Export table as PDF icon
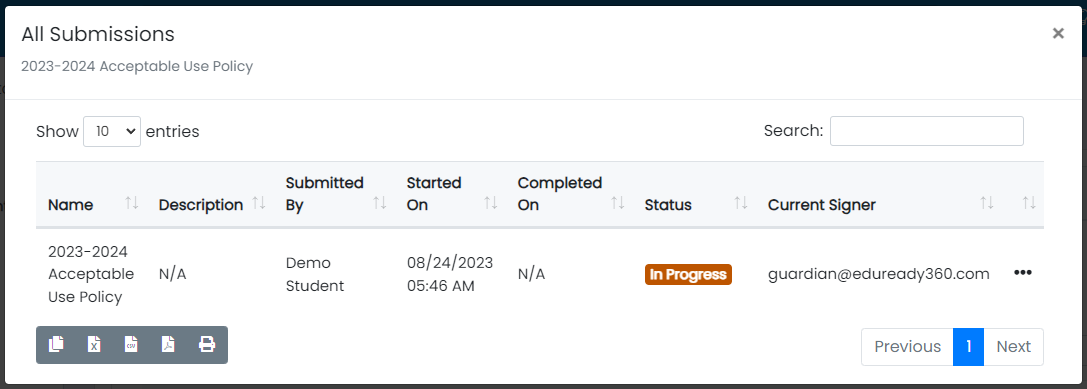Screen dimensions: 1087x389 pos(168,344)
